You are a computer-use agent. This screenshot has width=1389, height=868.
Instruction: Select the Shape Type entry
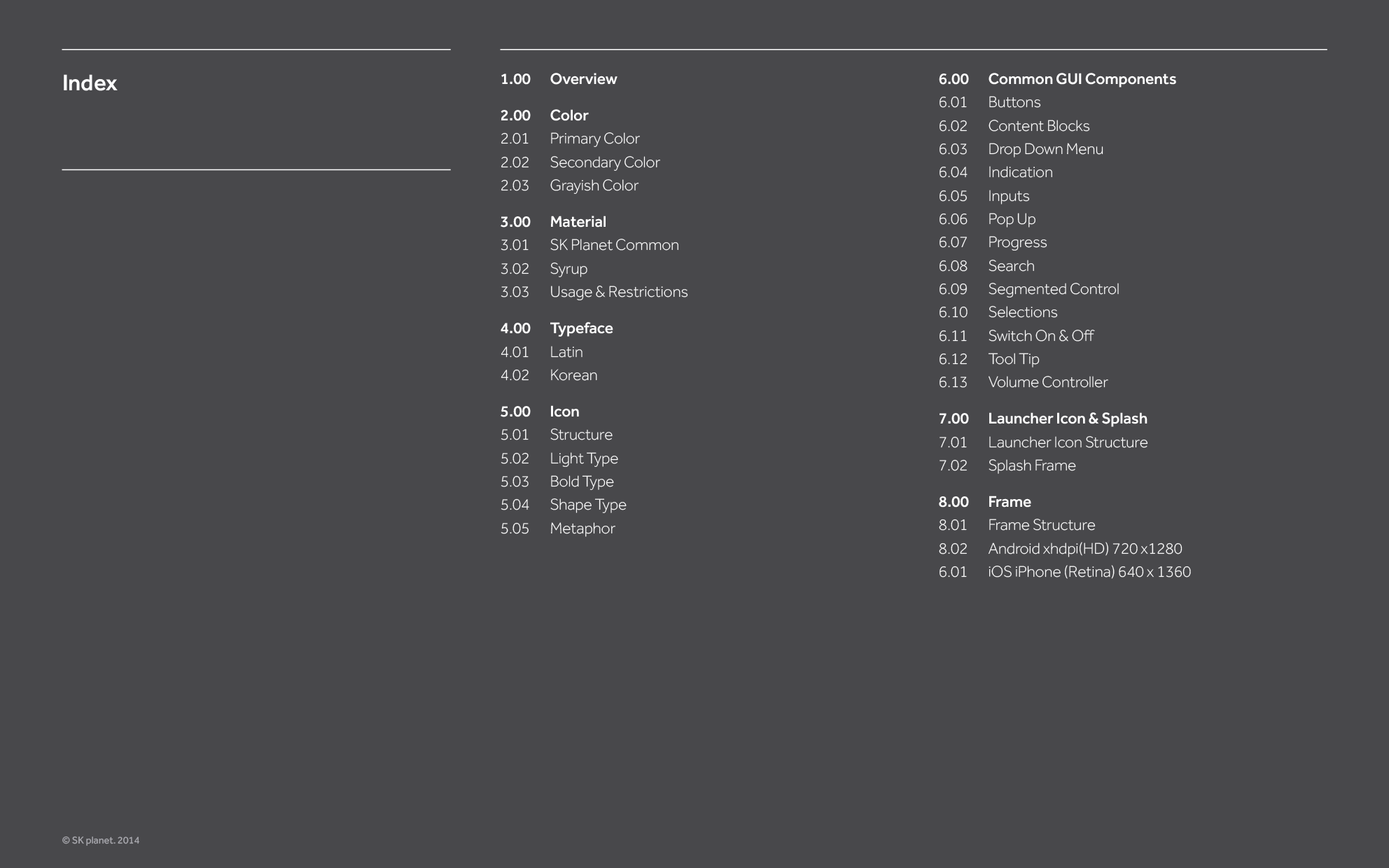tap(588, 505)
